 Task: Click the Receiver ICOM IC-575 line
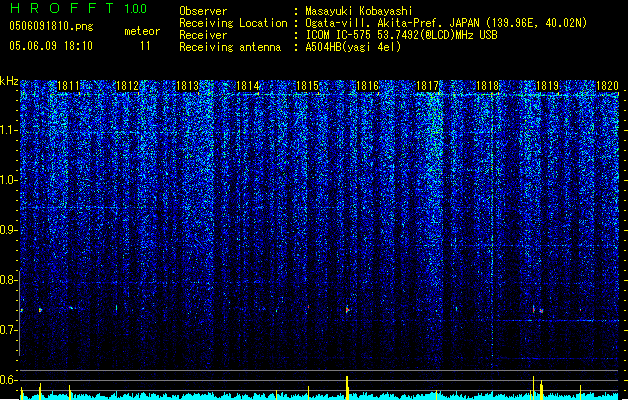pyautogui.click(x=402, y=35)
